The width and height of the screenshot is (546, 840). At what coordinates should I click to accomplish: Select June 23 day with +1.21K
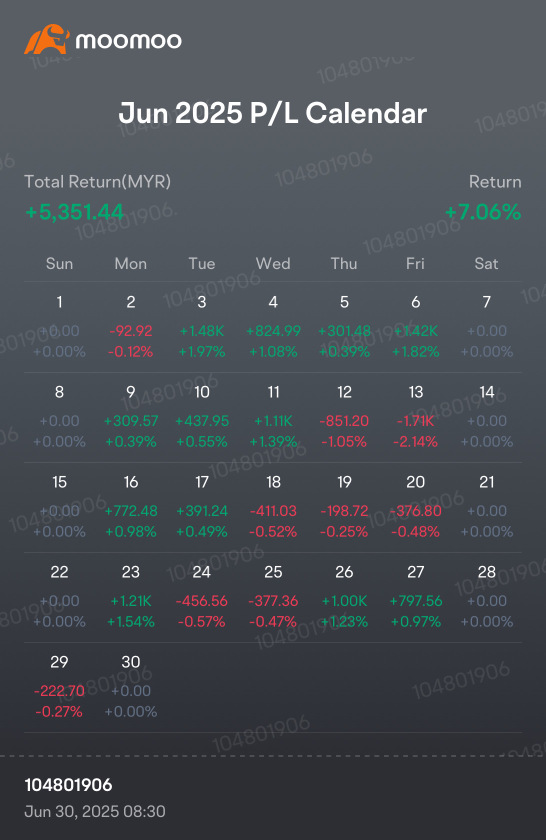131,597
